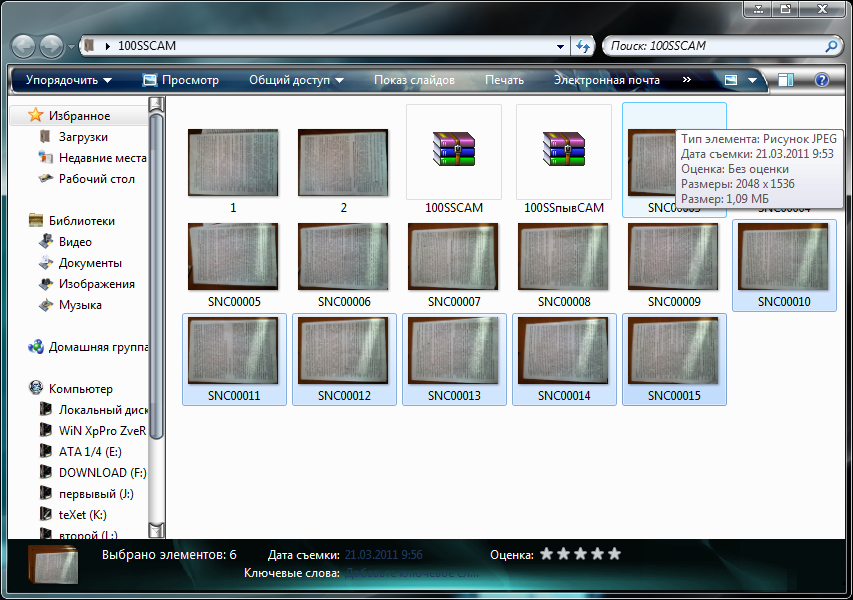
Task: Open the Локальный диск drive
Action: pos(103,410)
